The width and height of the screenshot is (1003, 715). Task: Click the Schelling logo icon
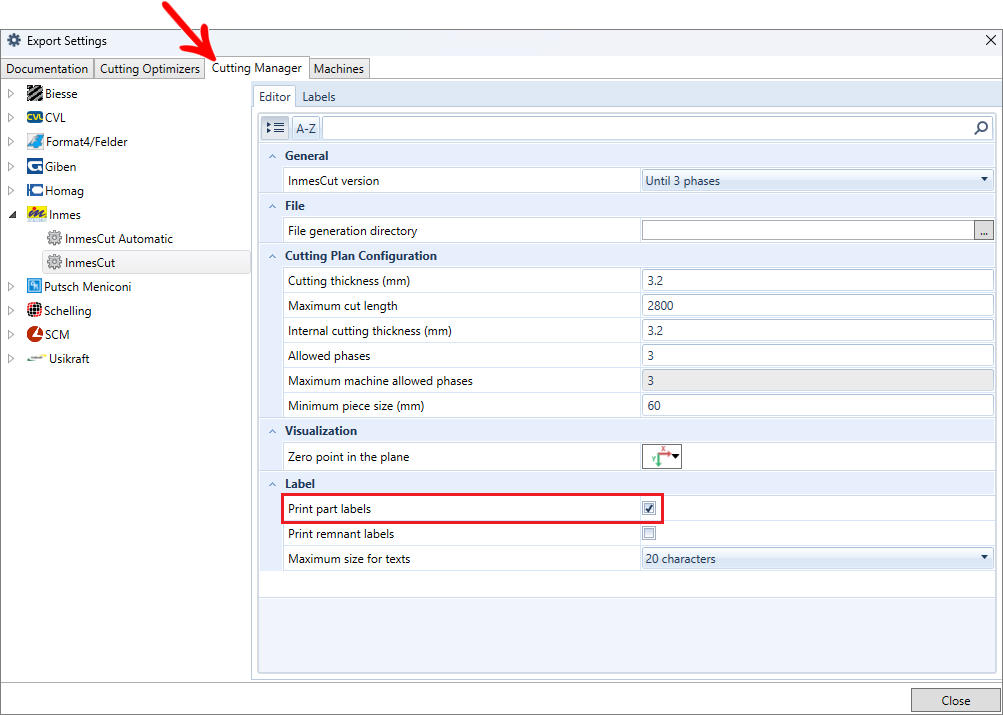pyautogui.click(x=35, y=310)
